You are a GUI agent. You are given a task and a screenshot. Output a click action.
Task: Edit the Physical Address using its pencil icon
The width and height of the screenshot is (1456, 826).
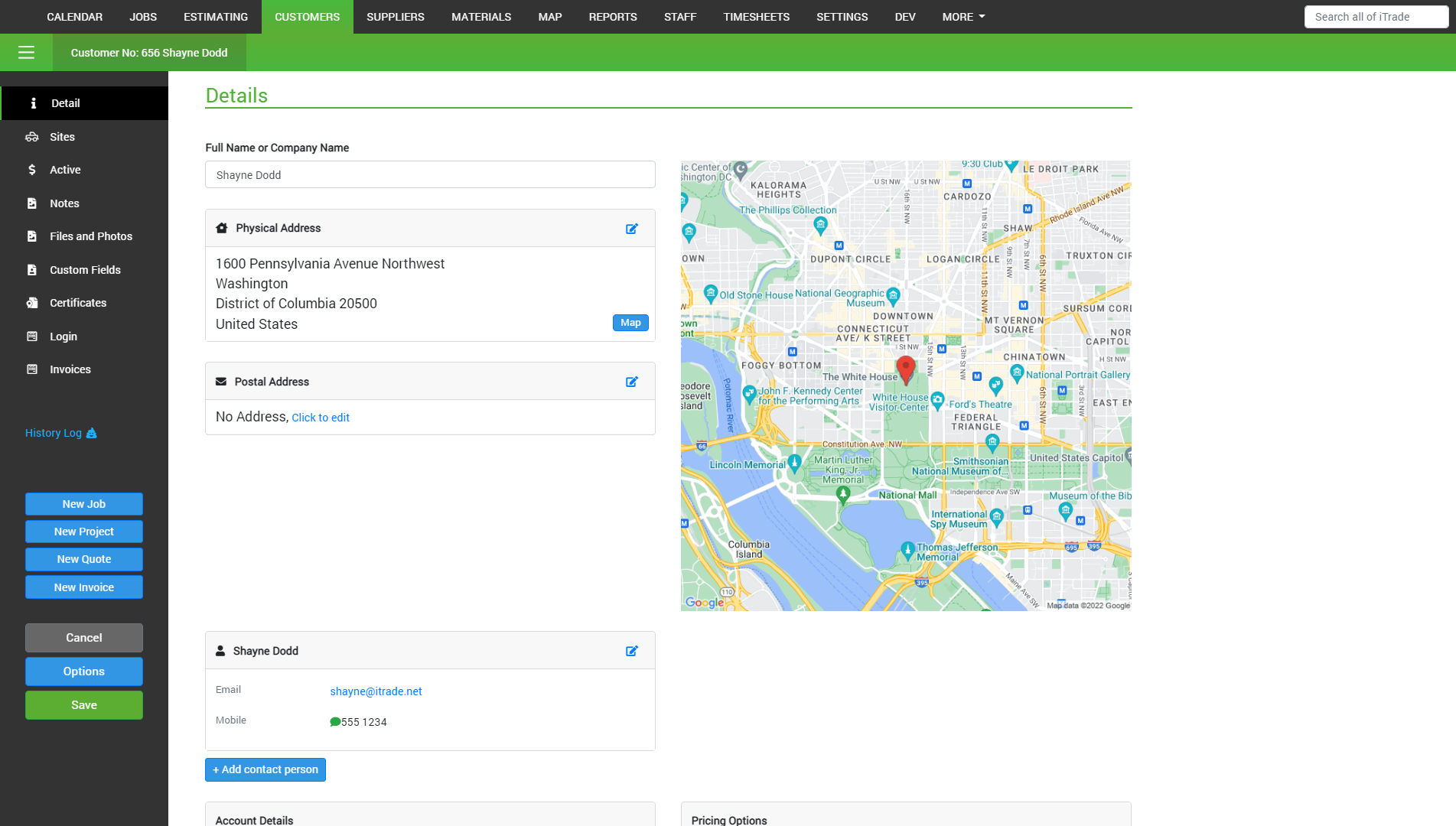[x=632, y=228]
